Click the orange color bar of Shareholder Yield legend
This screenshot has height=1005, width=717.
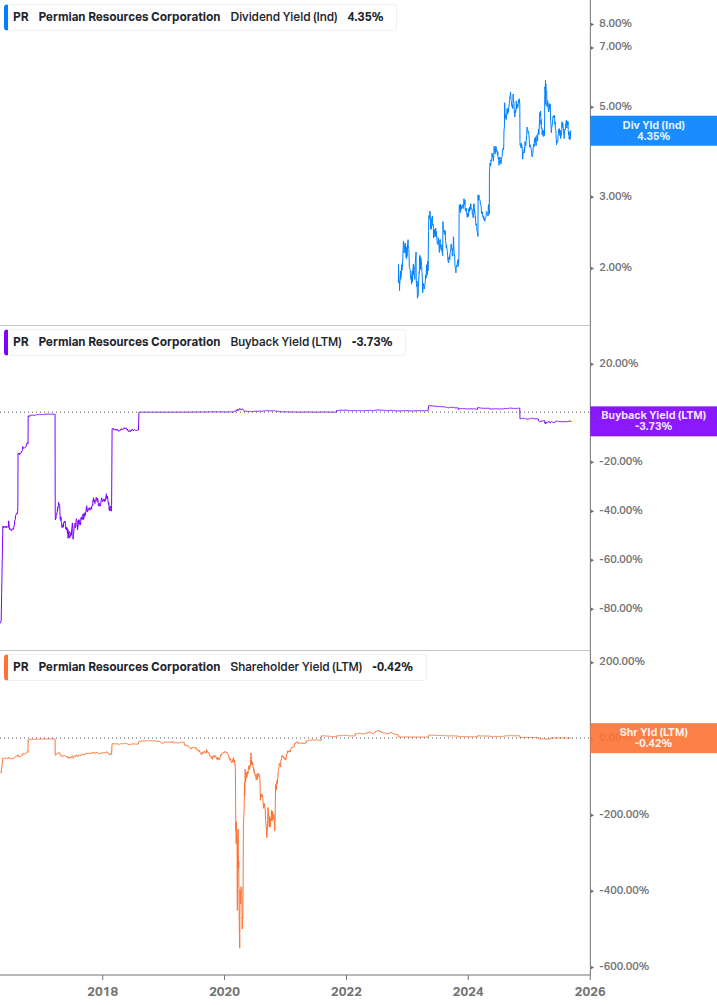6,667
